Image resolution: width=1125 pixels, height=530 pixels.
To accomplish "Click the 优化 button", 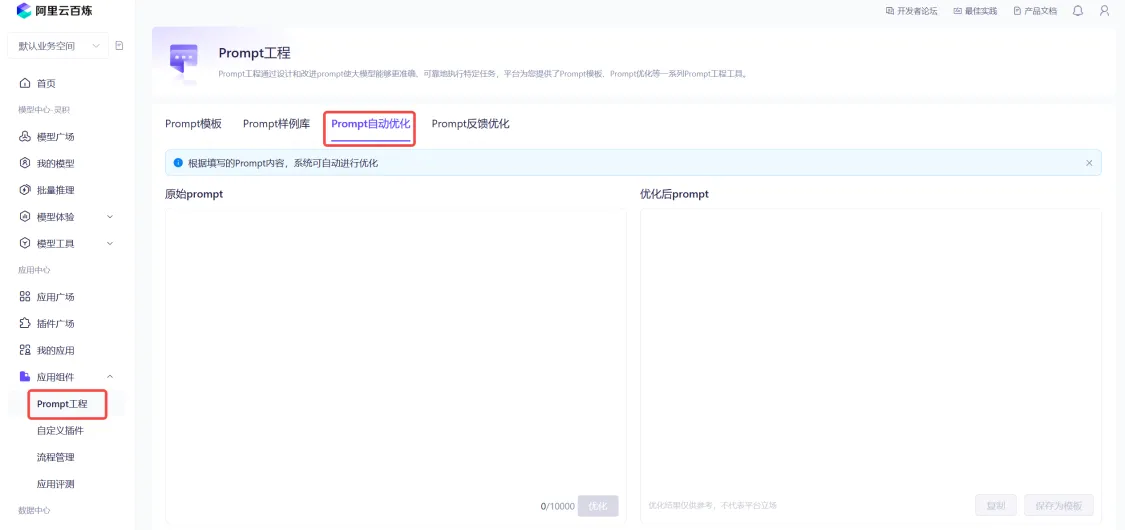I will 598,506.
